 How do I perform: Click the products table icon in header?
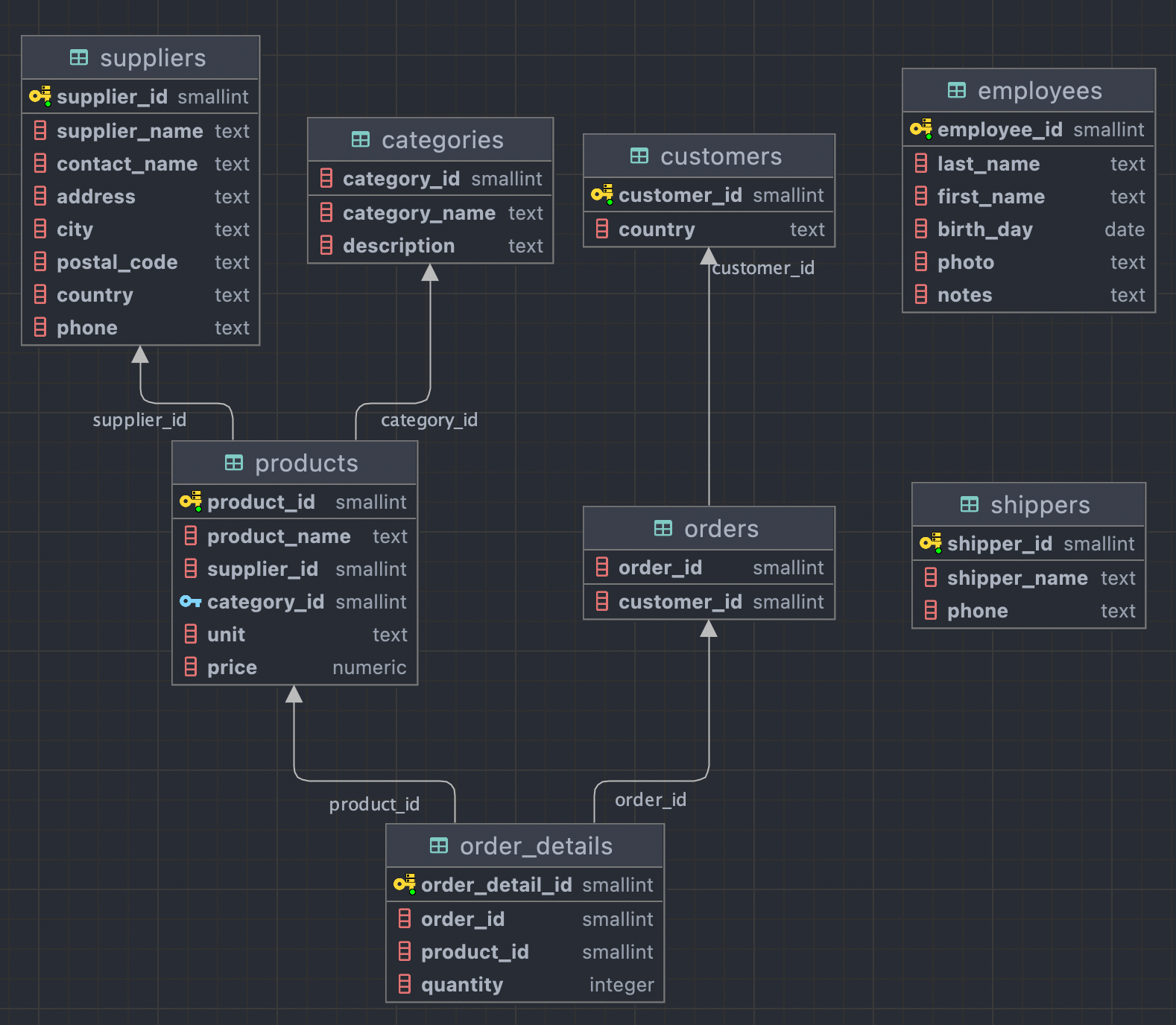pyautogui.click(x=234, y=463)
